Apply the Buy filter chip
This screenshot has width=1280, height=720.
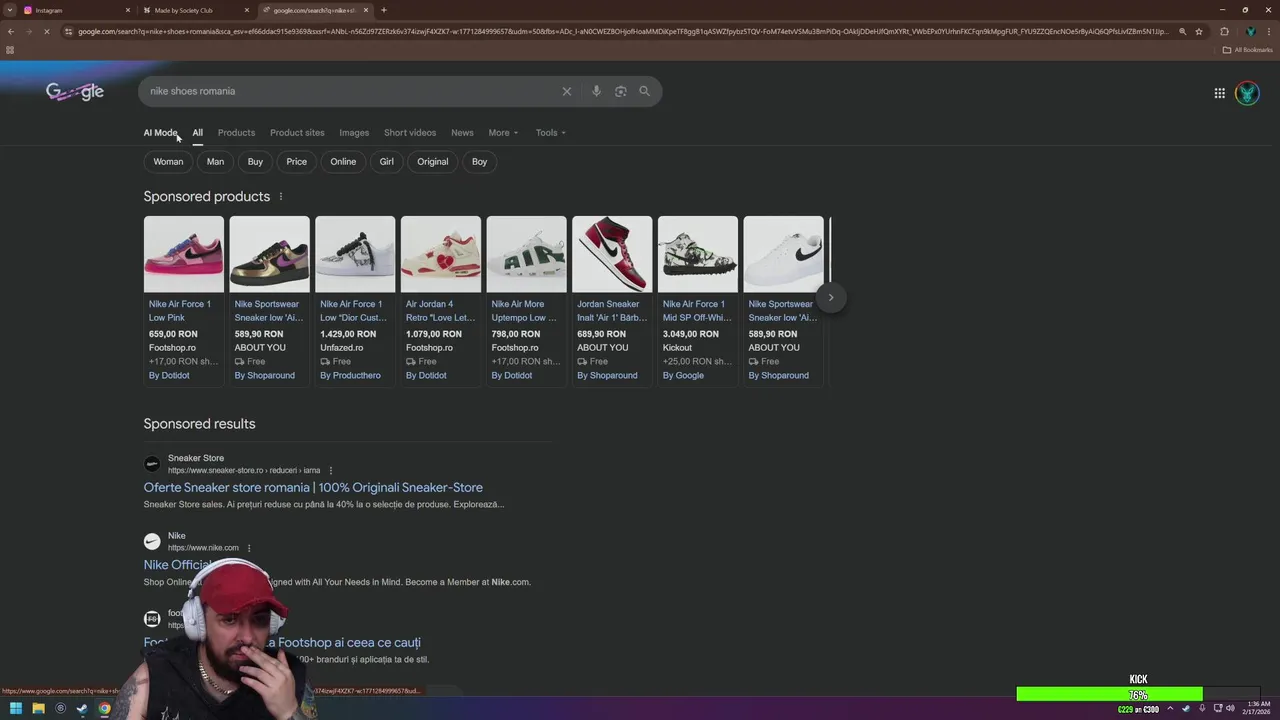(x=256, y=162)
